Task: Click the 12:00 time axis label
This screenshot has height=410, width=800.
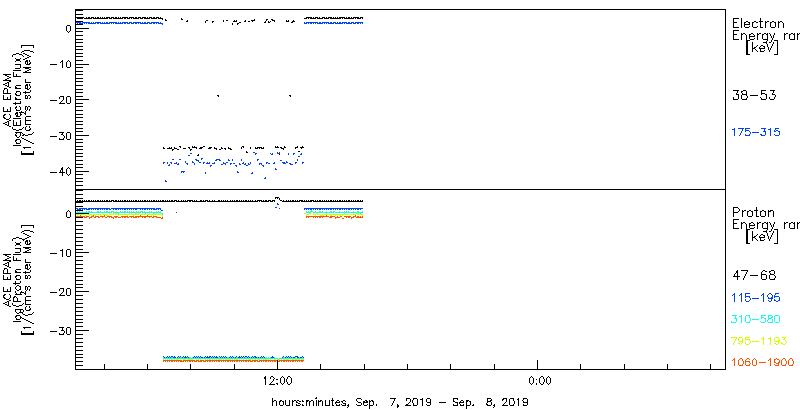Action: coord(278,380)
